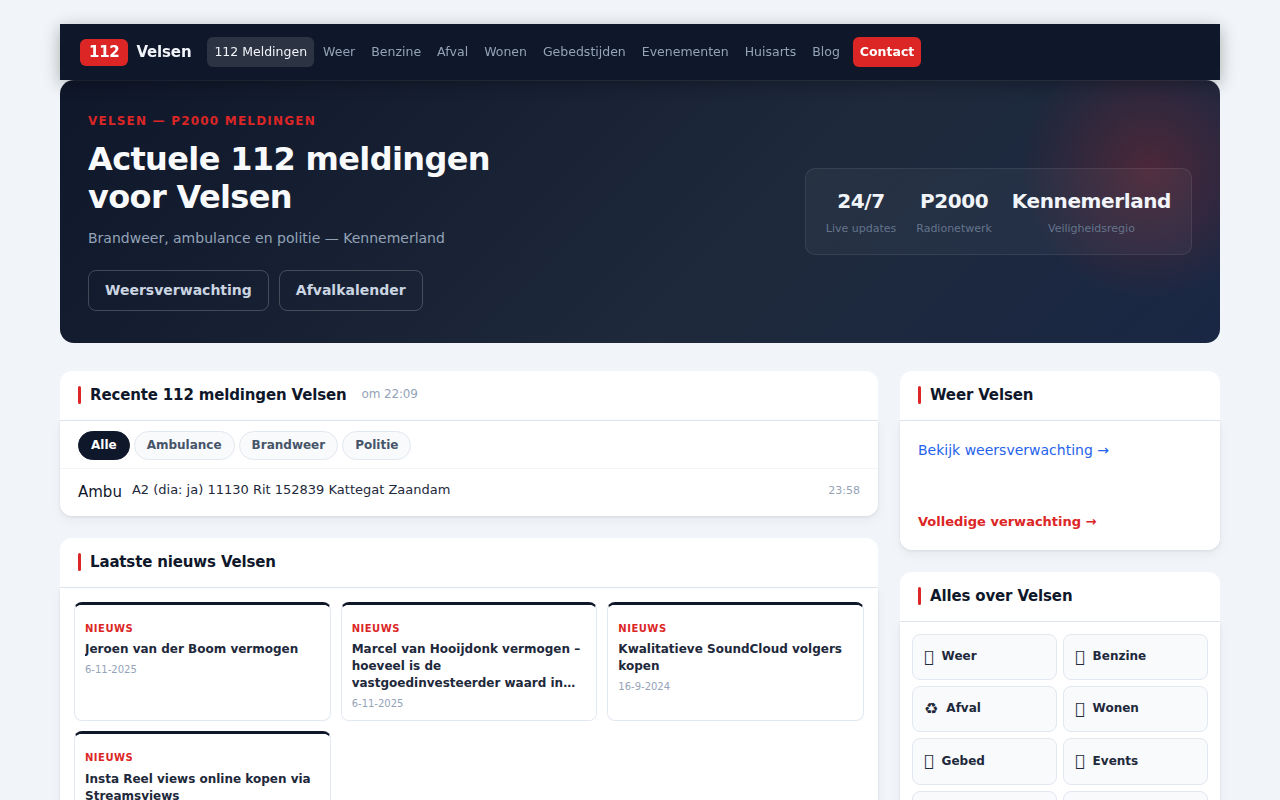Filter meldingen by Ambulance
Screen dimensions: 1280x800
point(184,445)
